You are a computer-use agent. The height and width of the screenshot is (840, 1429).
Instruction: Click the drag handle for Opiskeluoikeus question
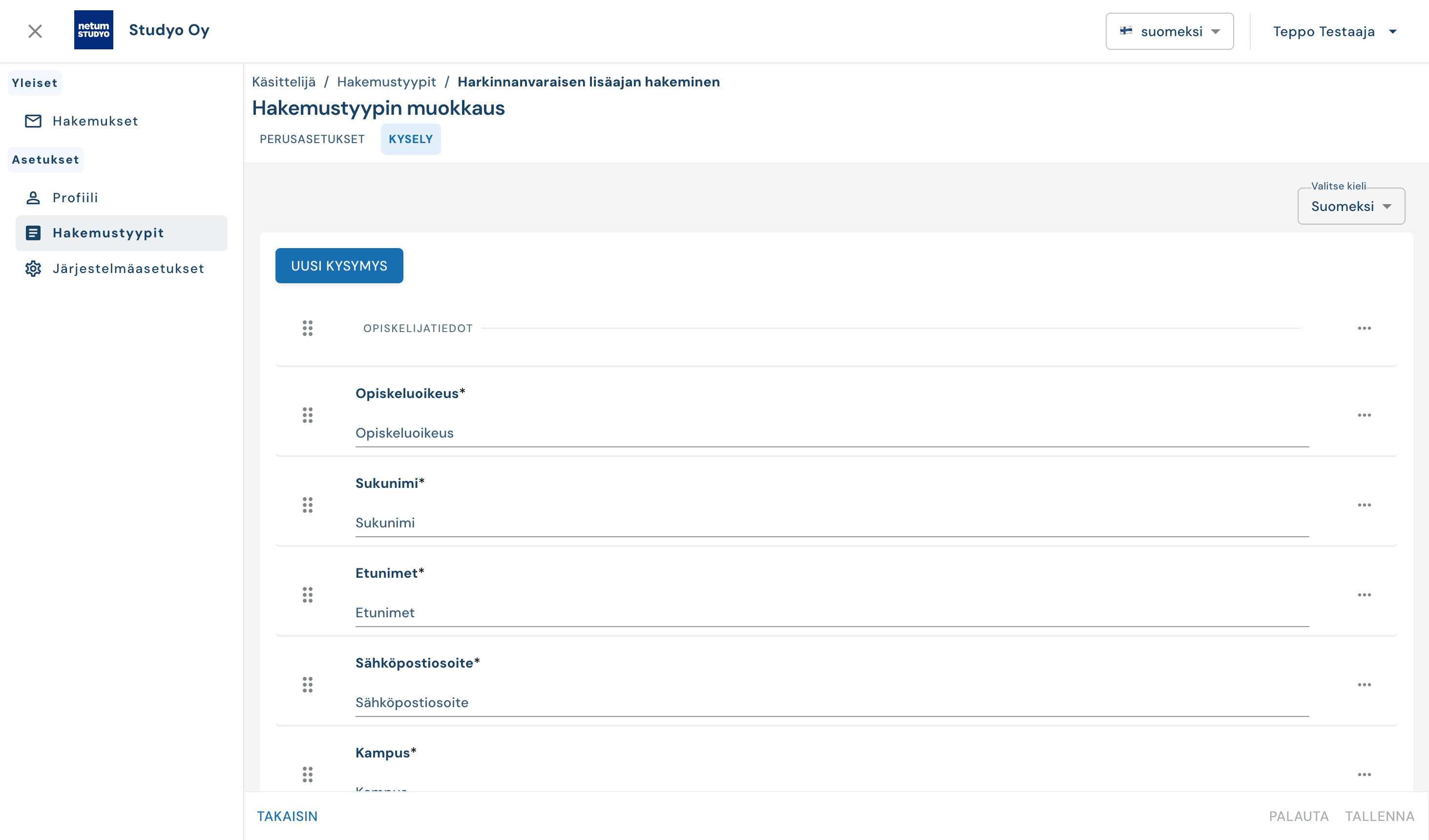[x=307, y=415]
